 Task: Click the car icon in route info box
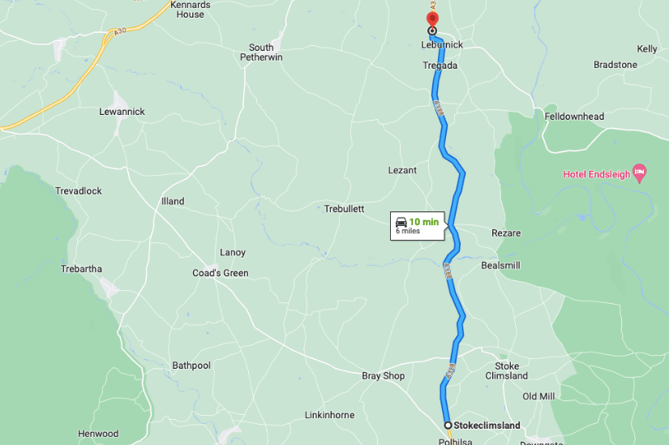tap(401, 222)
